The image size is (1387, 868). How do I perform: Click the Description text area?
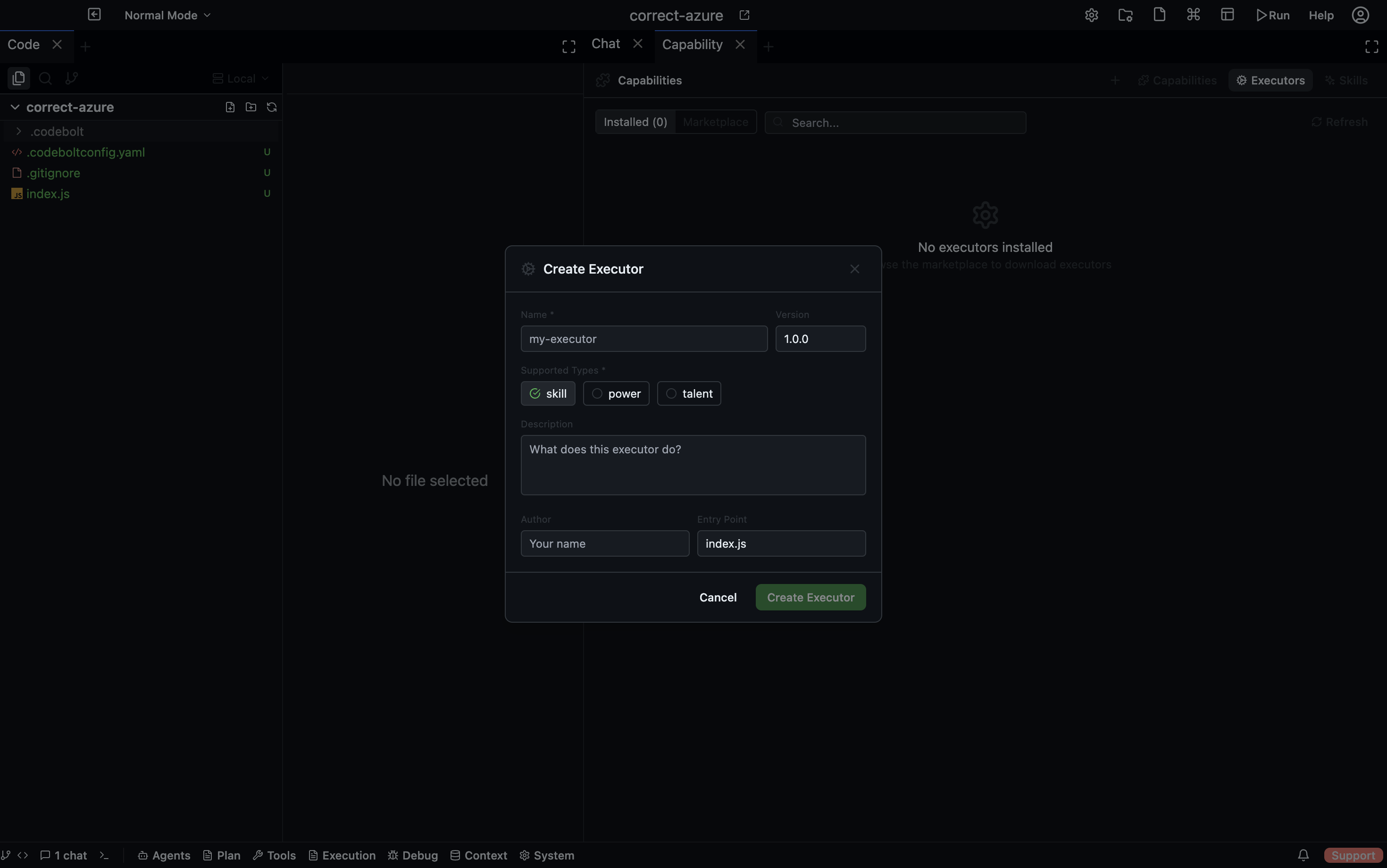(x=693, y=465)
